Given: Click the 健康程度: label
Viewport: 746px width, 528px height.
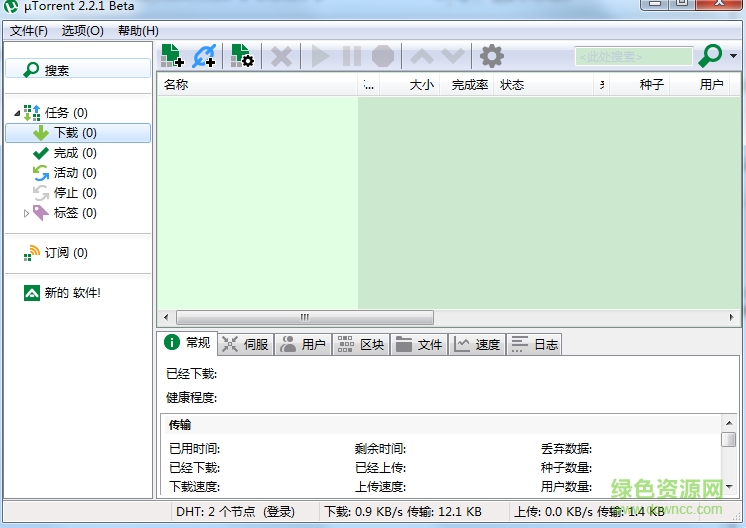Looking at the screenshot, I should (x=191, y=397).
